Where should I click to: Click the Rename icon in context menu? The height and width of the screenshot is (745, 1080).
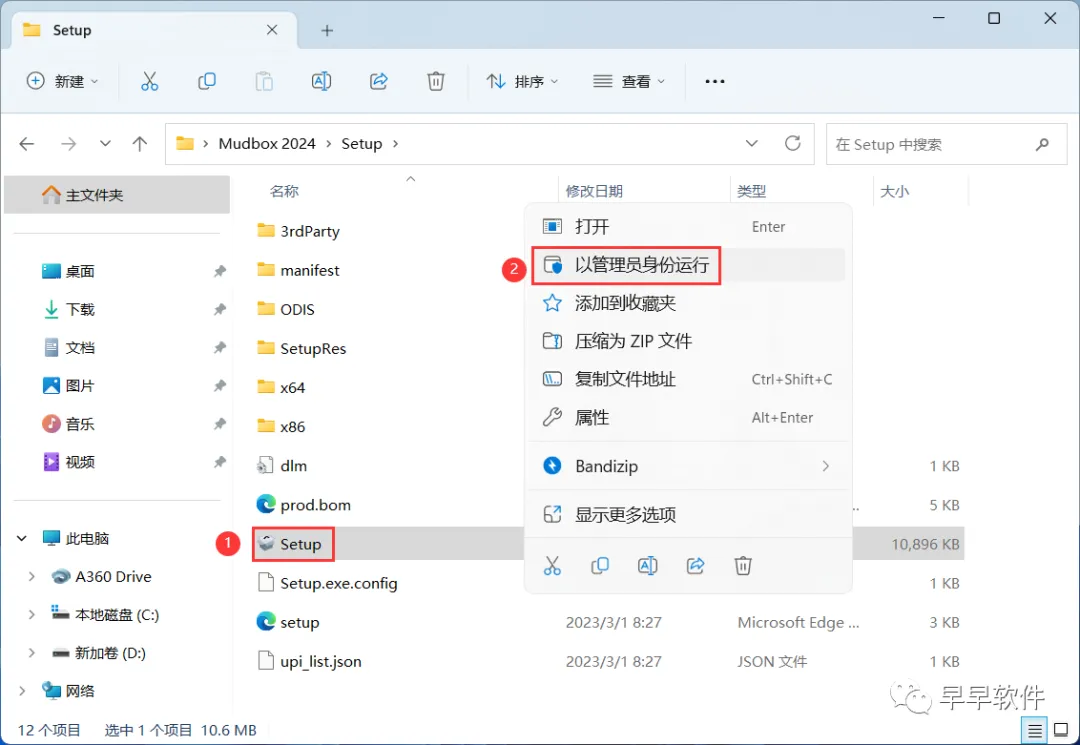click(647, 566)
